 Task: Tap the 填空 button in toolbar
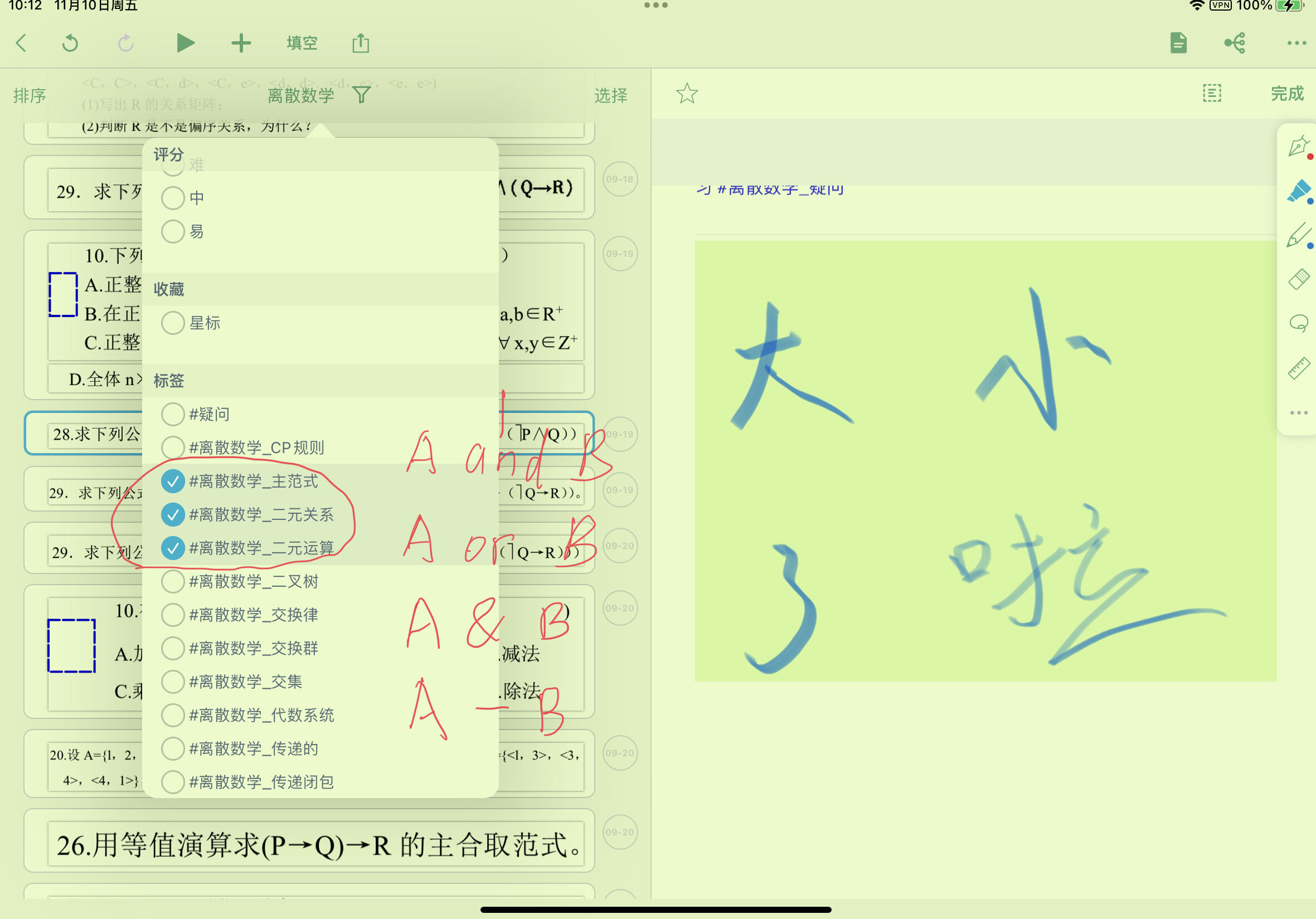point(302,43)
